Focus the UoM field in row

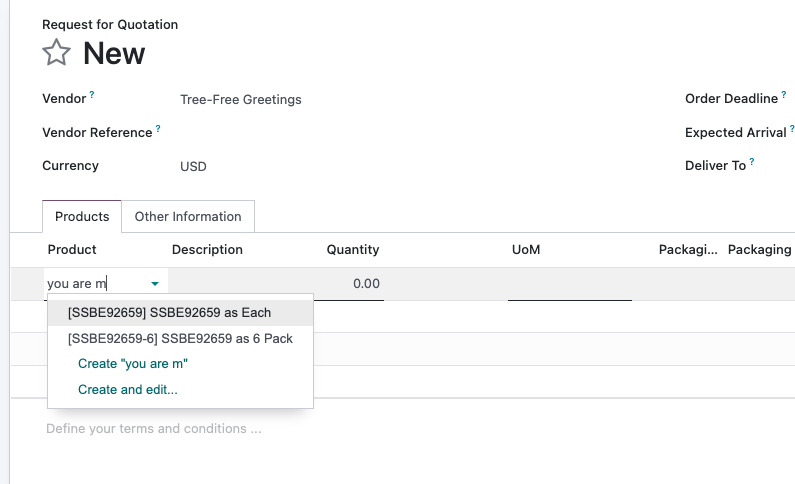pos(570,284)
